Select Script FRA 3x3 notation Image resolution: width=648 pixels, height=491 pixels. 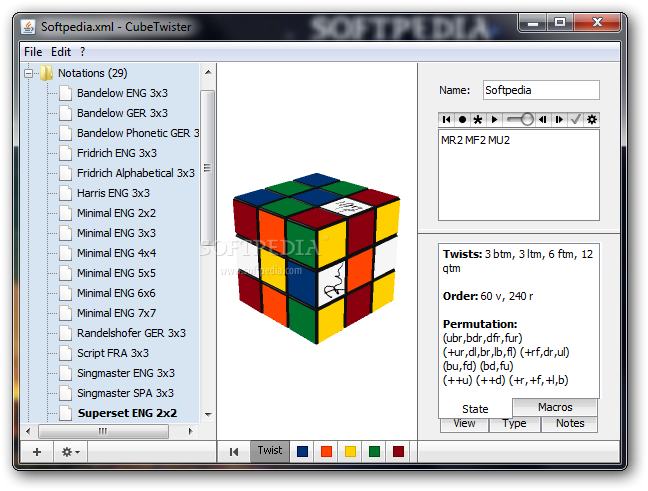[113, 353]
